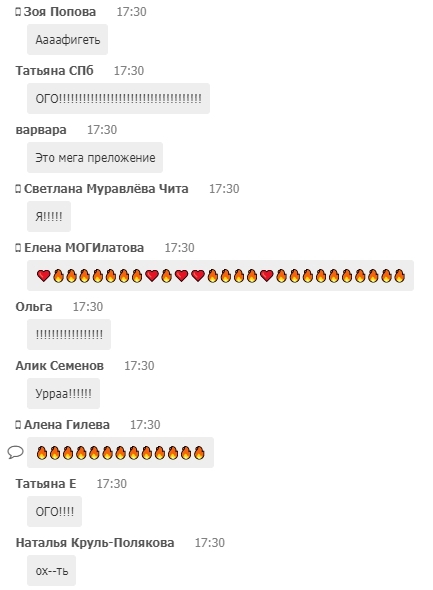Click the mobile icon next to Зоя Попова
433x590 pixels.
point(18,12)
